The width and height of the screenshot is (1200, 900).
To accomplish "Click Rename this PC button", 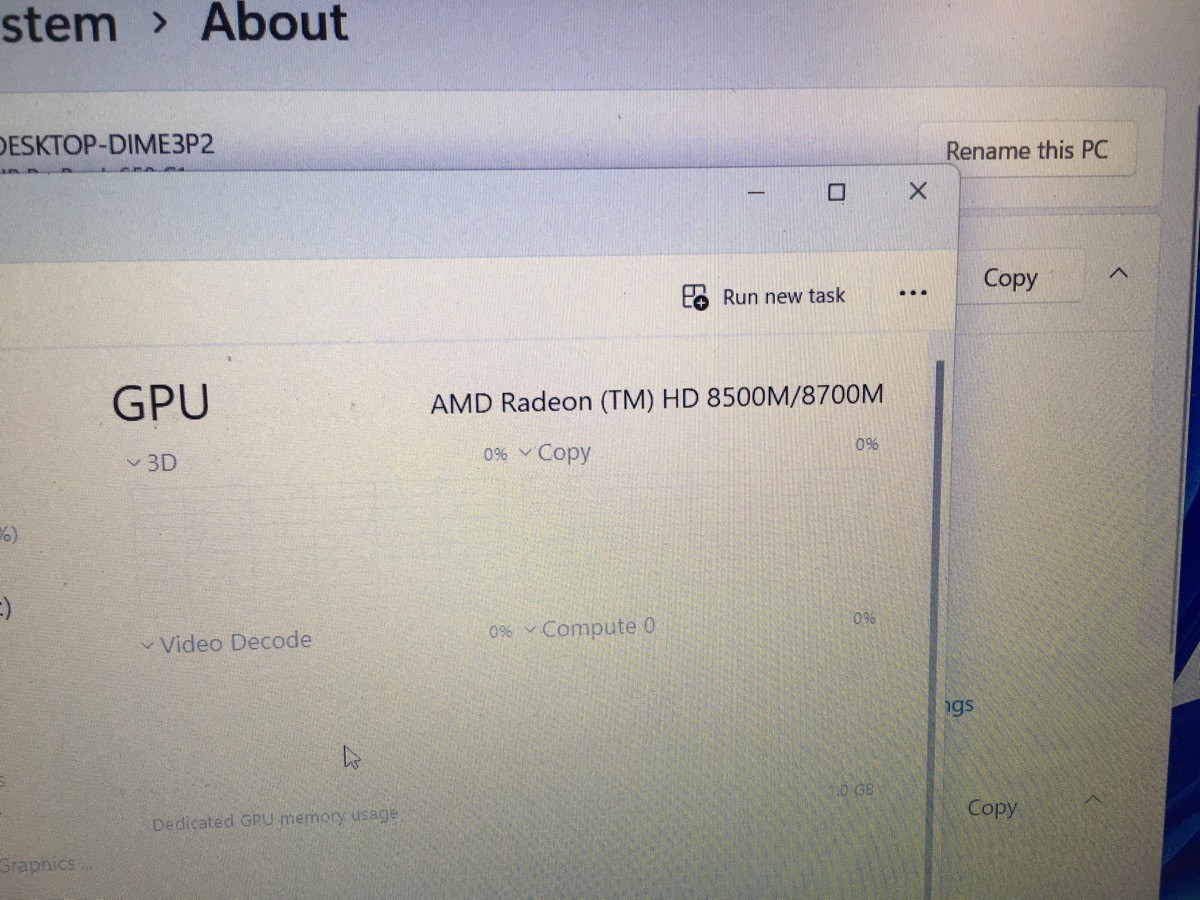I will click(x=1027, y=150).
